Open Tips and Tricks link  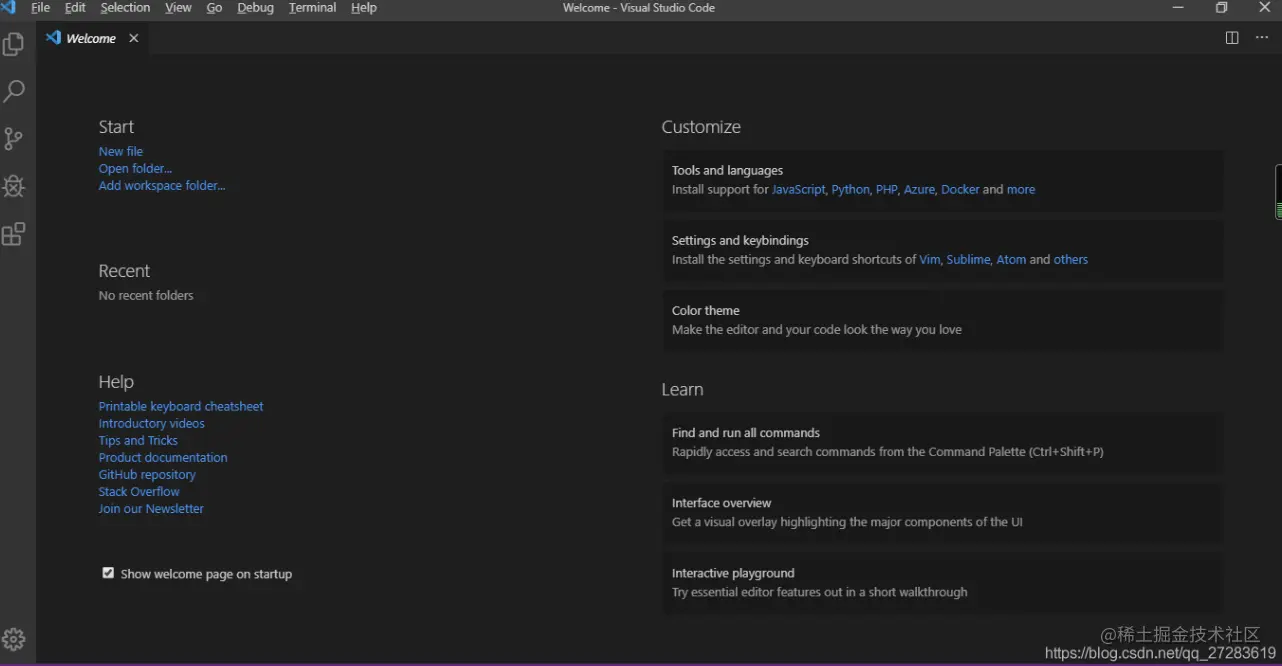click(x=138, y=441)
